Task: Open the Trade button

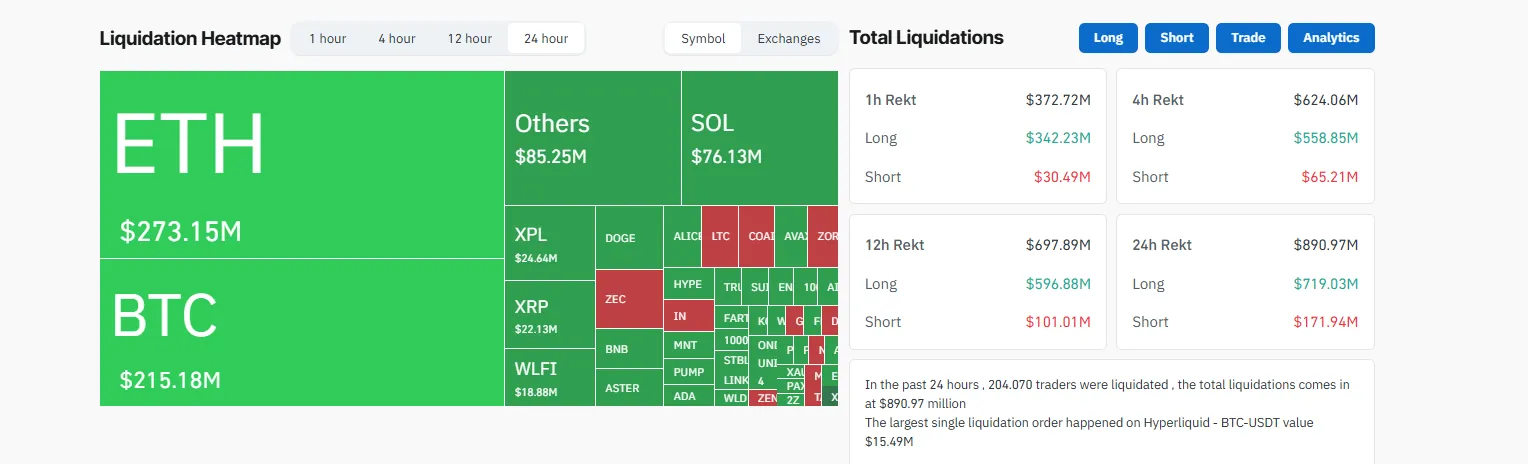Action: (x=1248, y=38)
